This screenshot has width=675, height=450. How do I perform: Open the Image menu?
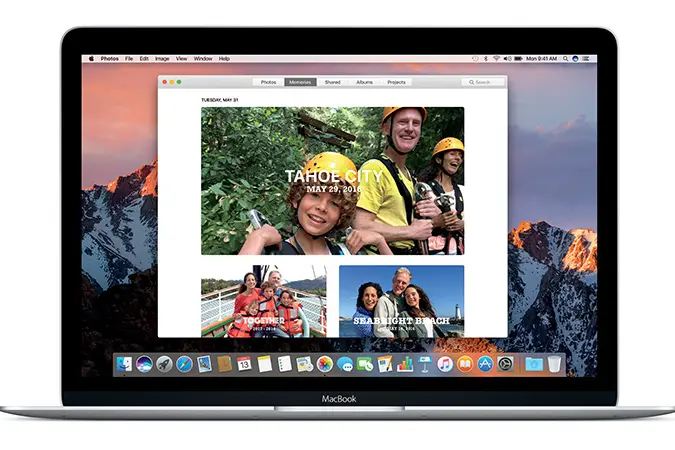162,59
